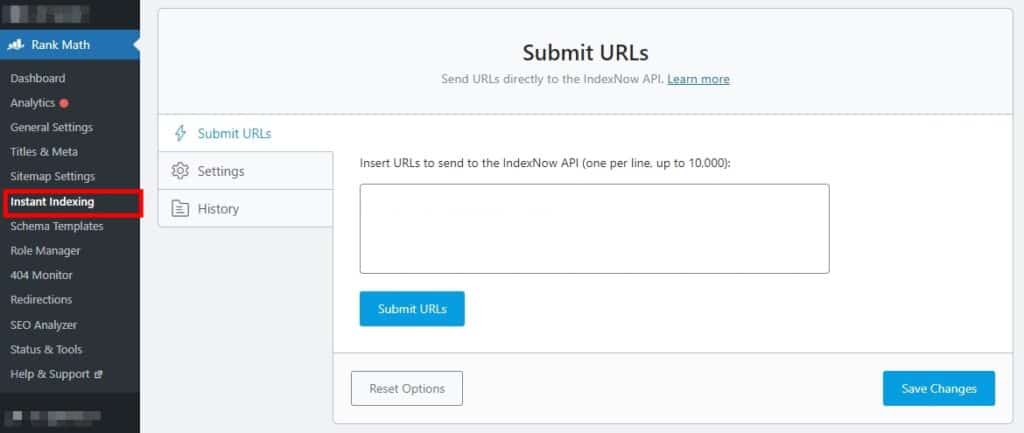1024x433 pixels.
Task: Click the Rank Math logo icon
Action: (16, 46)
